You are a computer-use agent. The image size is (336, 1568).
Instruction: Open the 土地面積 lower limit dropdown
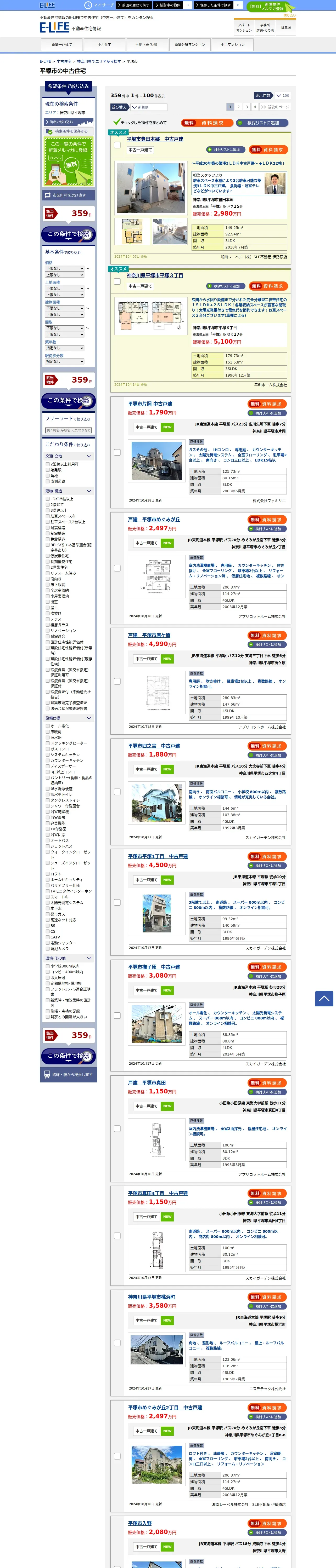click(65, 289)
